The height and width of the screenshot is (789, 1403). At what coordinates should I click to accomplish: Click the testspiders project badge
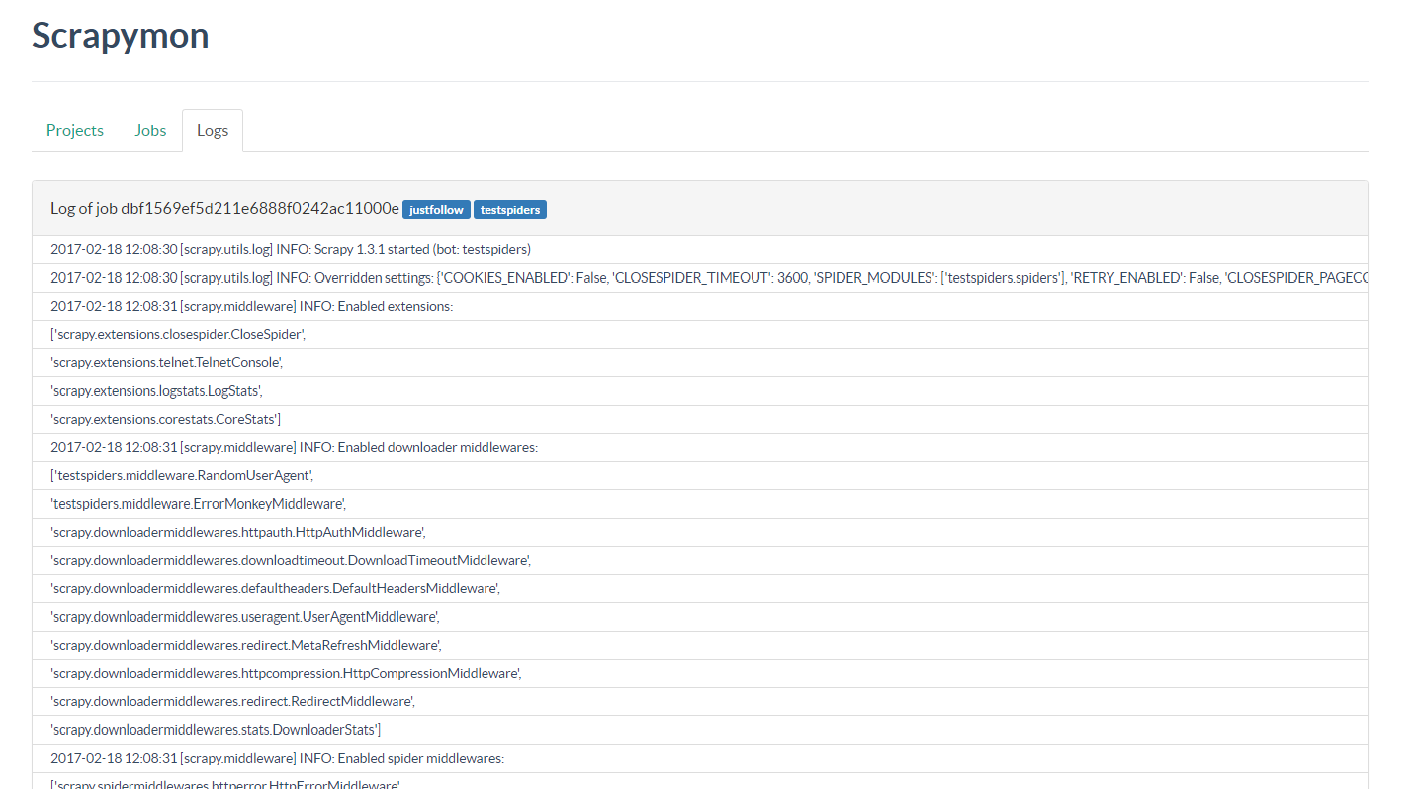pos(510,210)
